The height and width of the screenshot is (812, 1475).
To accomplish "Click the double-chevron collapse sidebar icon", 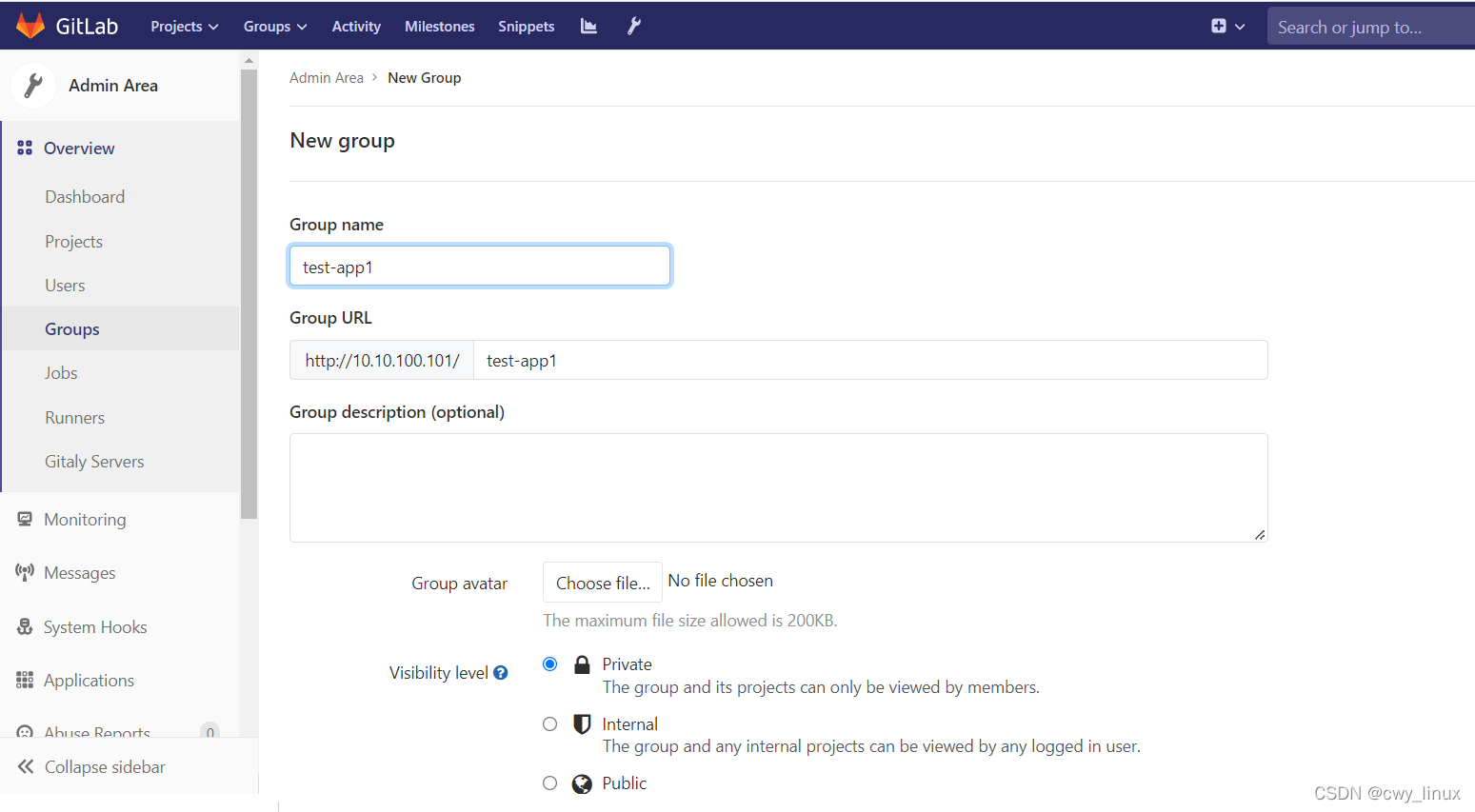I will 26,766.
